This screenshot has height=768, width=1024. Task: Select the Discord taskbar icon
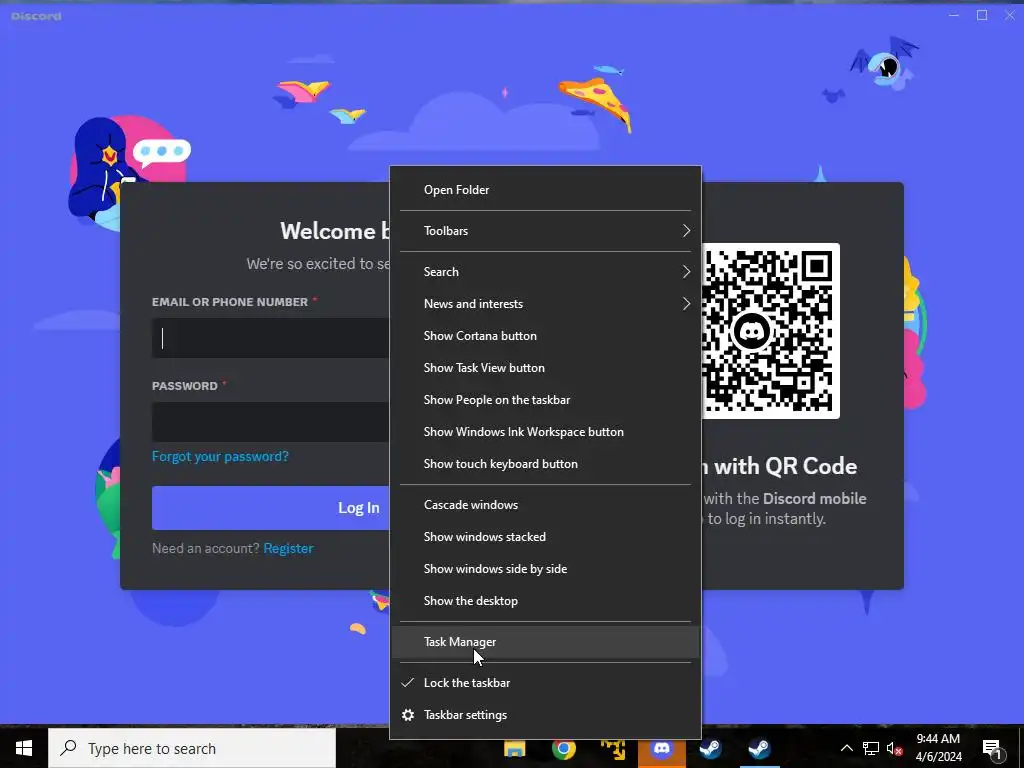point(662,748)
